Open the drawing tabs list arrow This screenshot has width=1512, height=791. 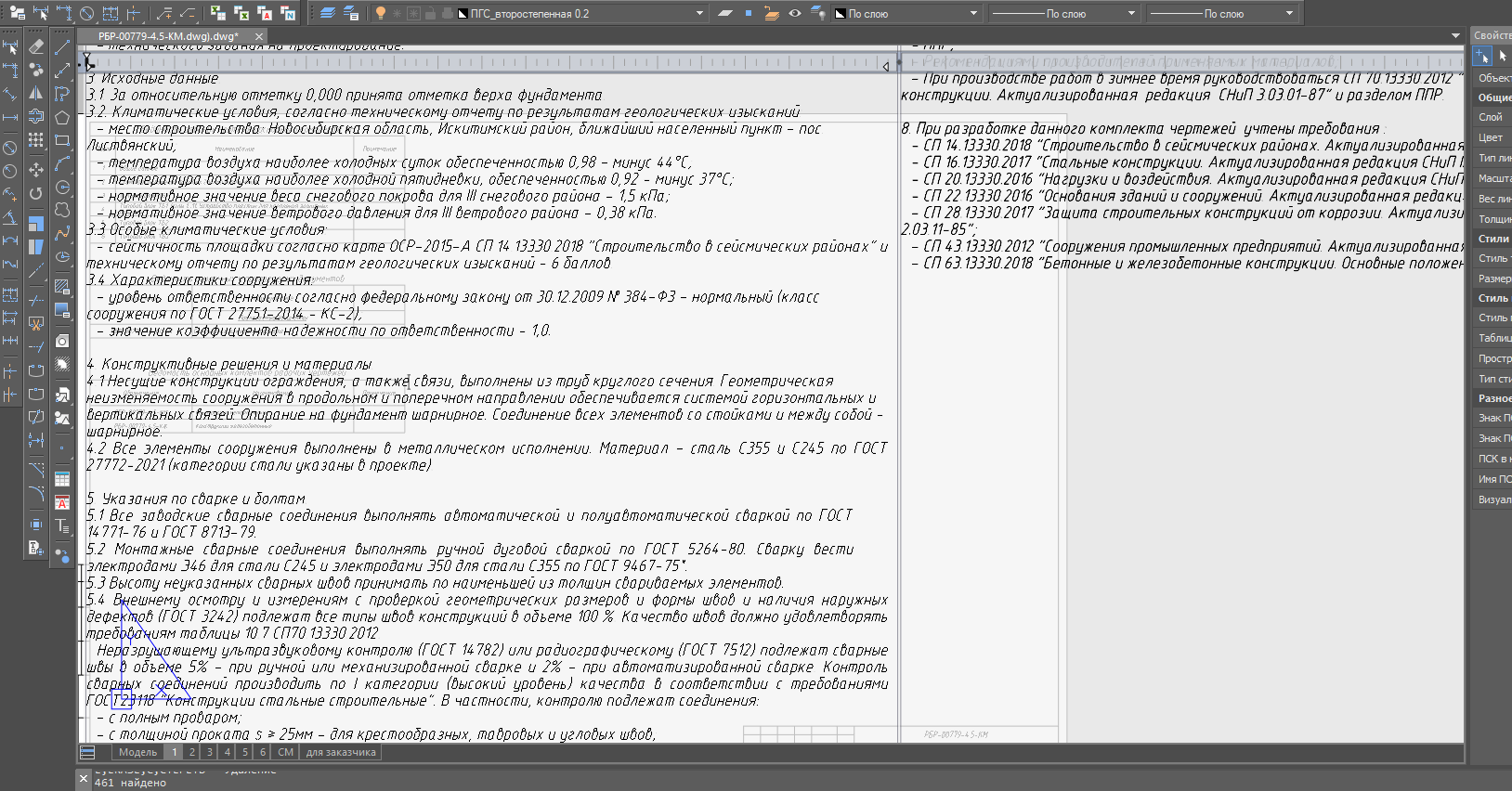point(1455,35)
